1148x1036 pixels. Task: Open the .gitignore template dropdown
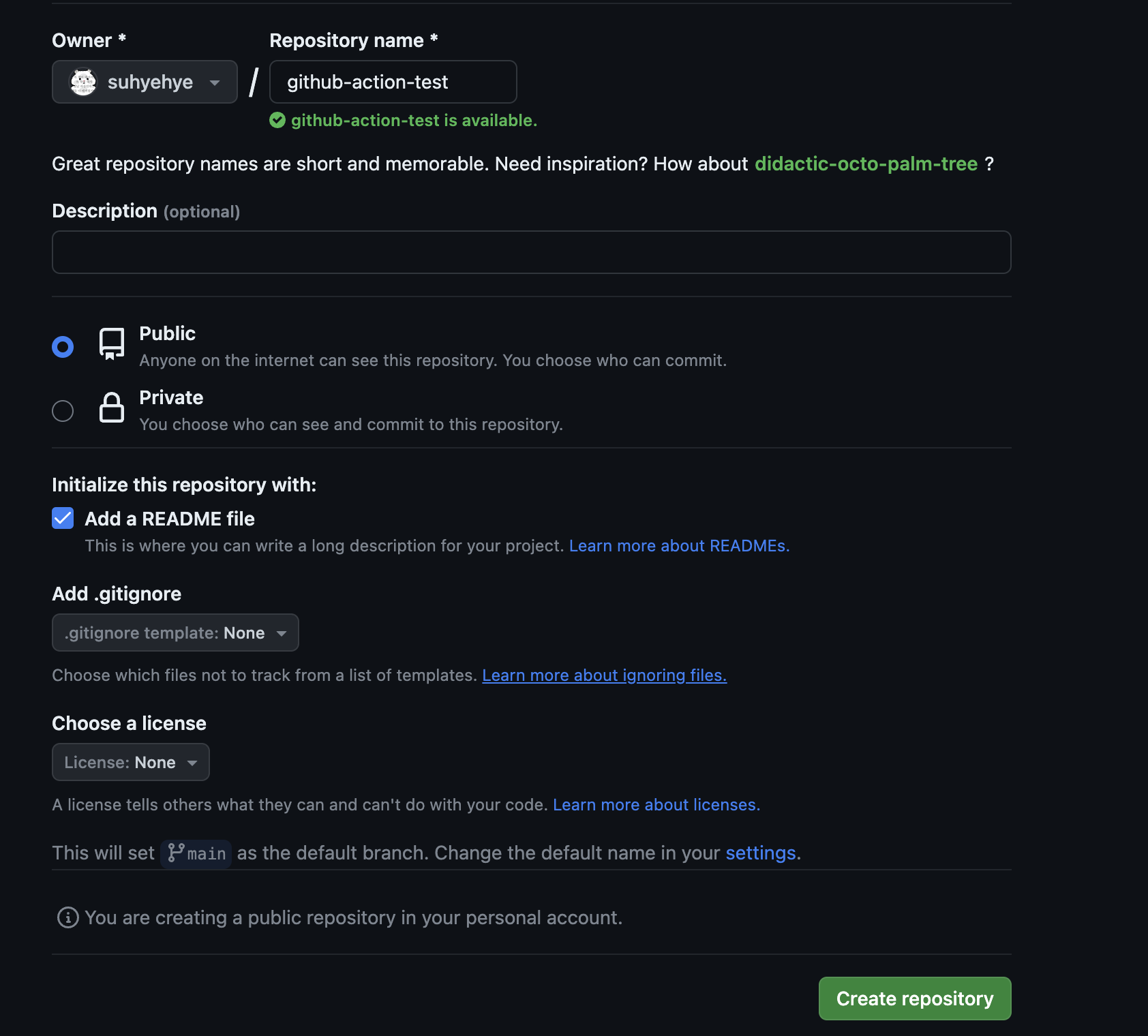point(175,633)
